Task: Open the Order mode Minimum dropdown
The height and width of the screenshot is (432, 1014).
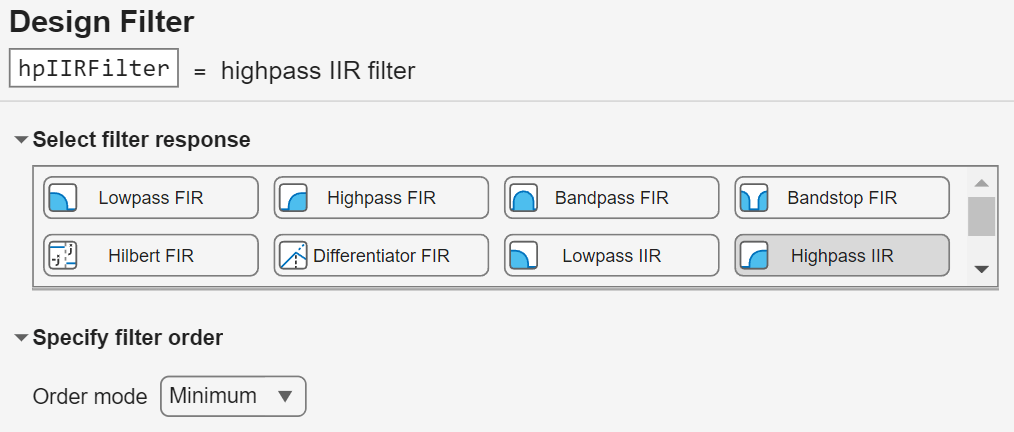Action: [233, 396]
